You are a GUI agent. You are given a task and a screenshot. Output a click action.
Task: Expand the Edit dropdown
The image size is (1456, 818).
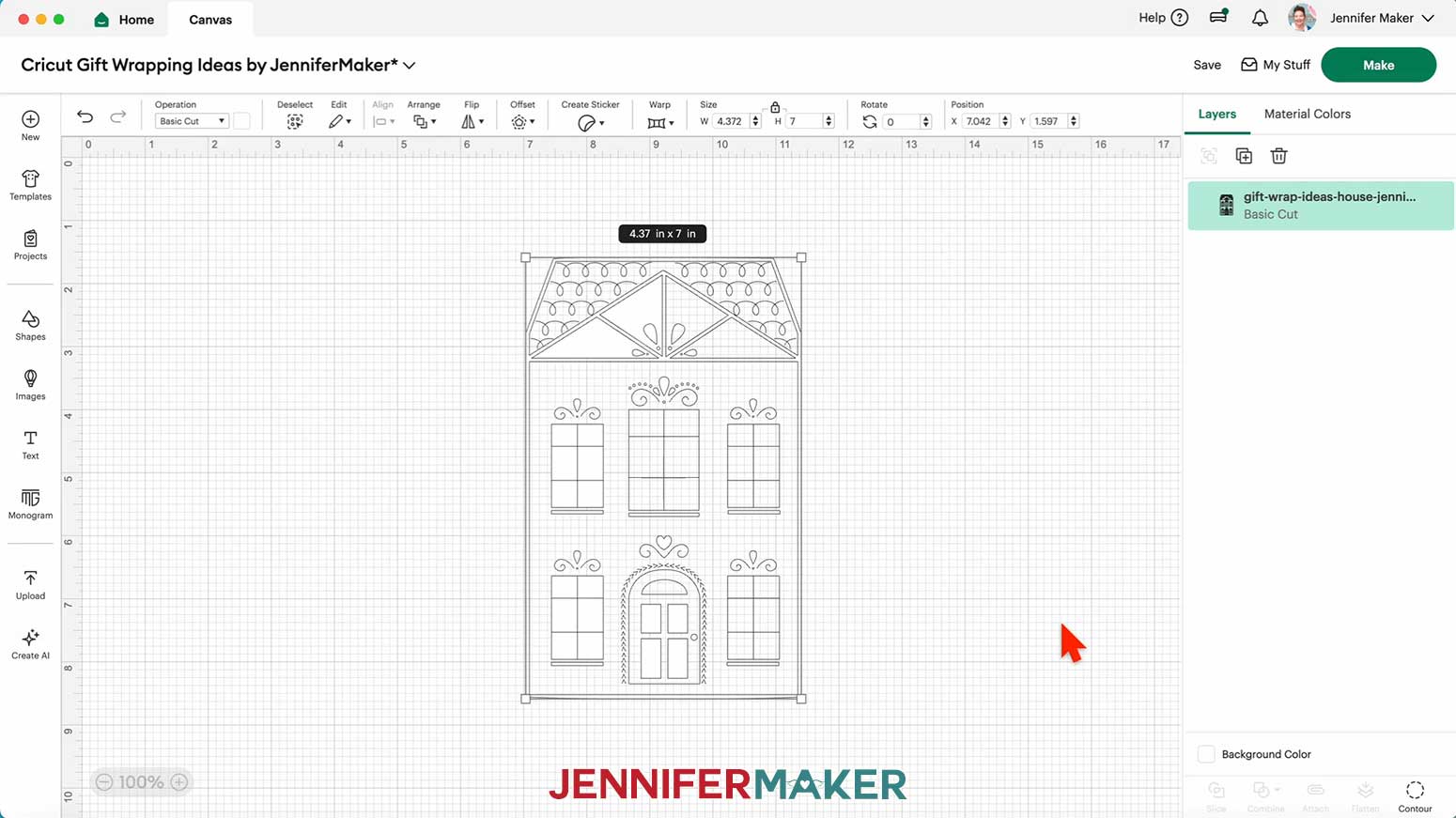click(x=340, y=122)
